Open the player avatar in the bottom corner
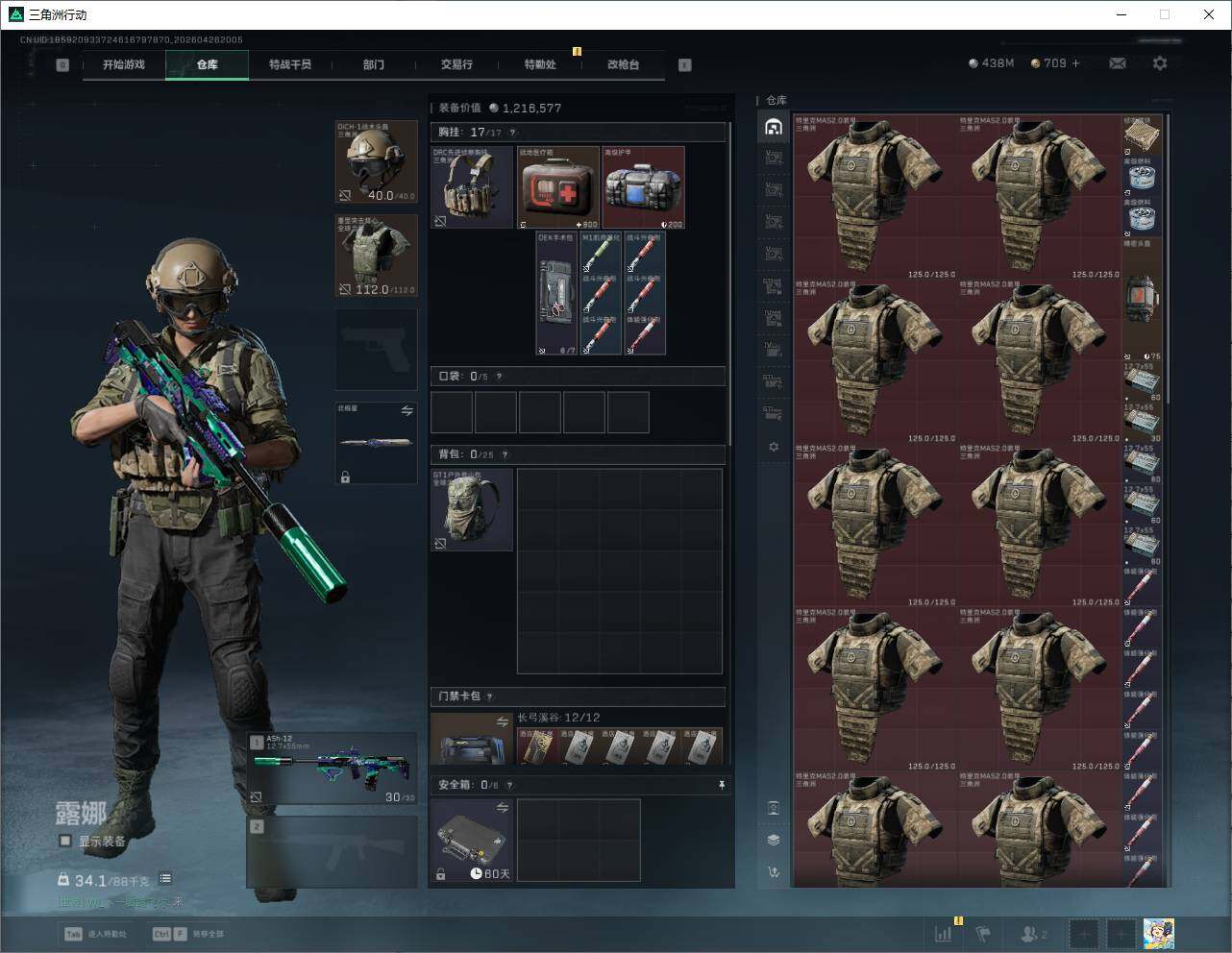Viewport: 1232px width, 953px height. coord(1159,934)
